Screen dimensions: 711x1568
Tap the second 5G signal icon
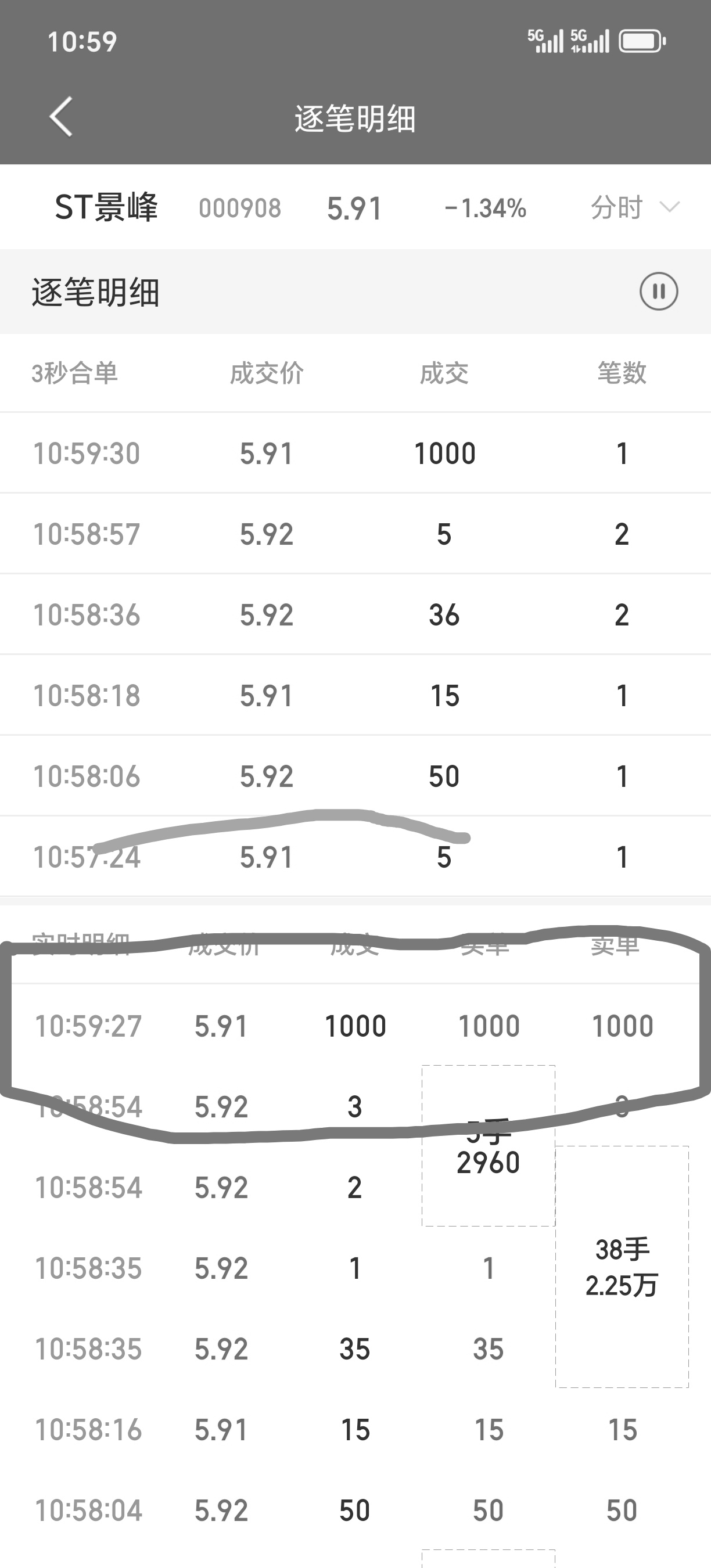[x=590, y=41]
